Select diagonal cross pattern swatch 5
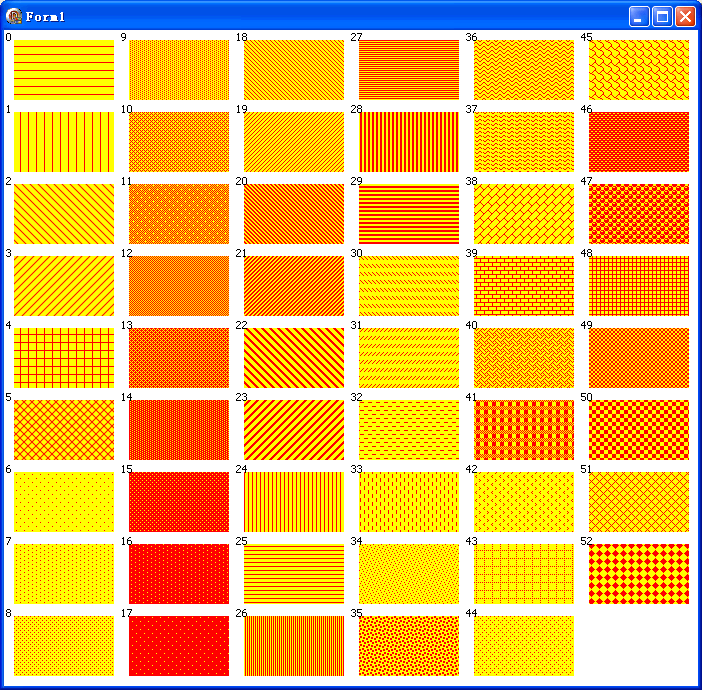The height and width of the screenshot is (690, 702). tap(64, 430)
